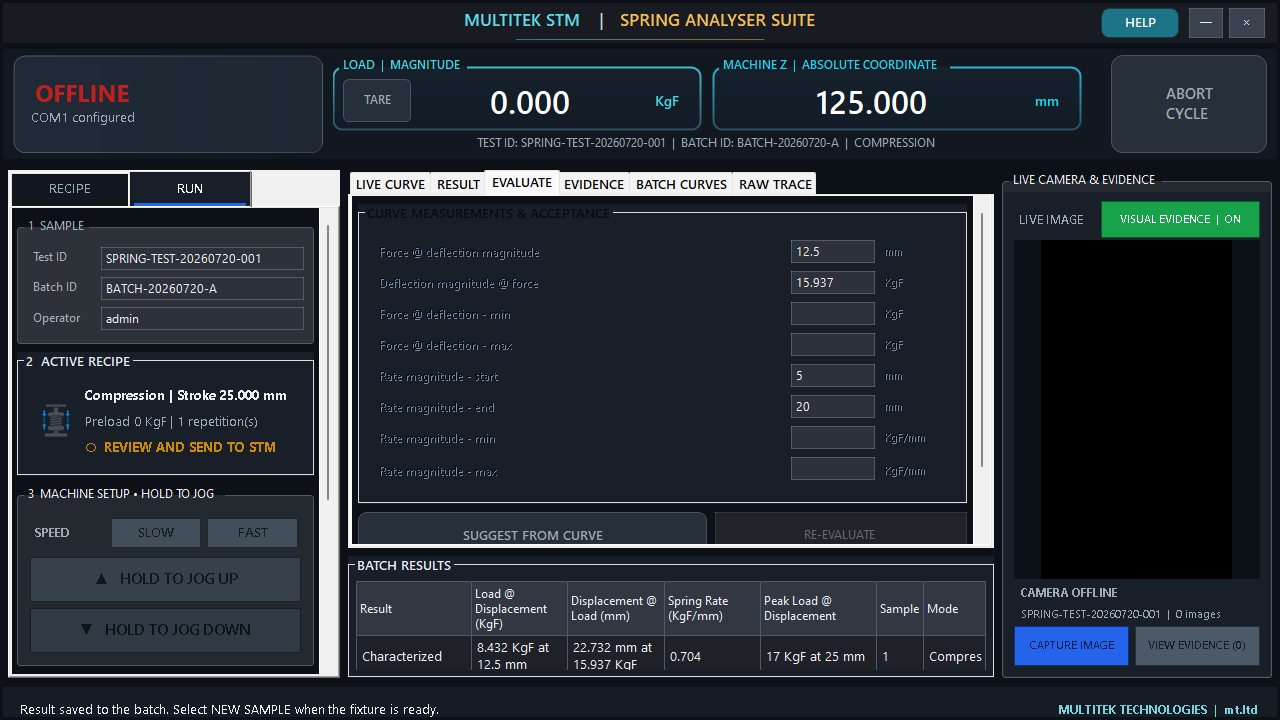
Task: Click Rate magnitude - min field
Action: click(x=833, y=438)
